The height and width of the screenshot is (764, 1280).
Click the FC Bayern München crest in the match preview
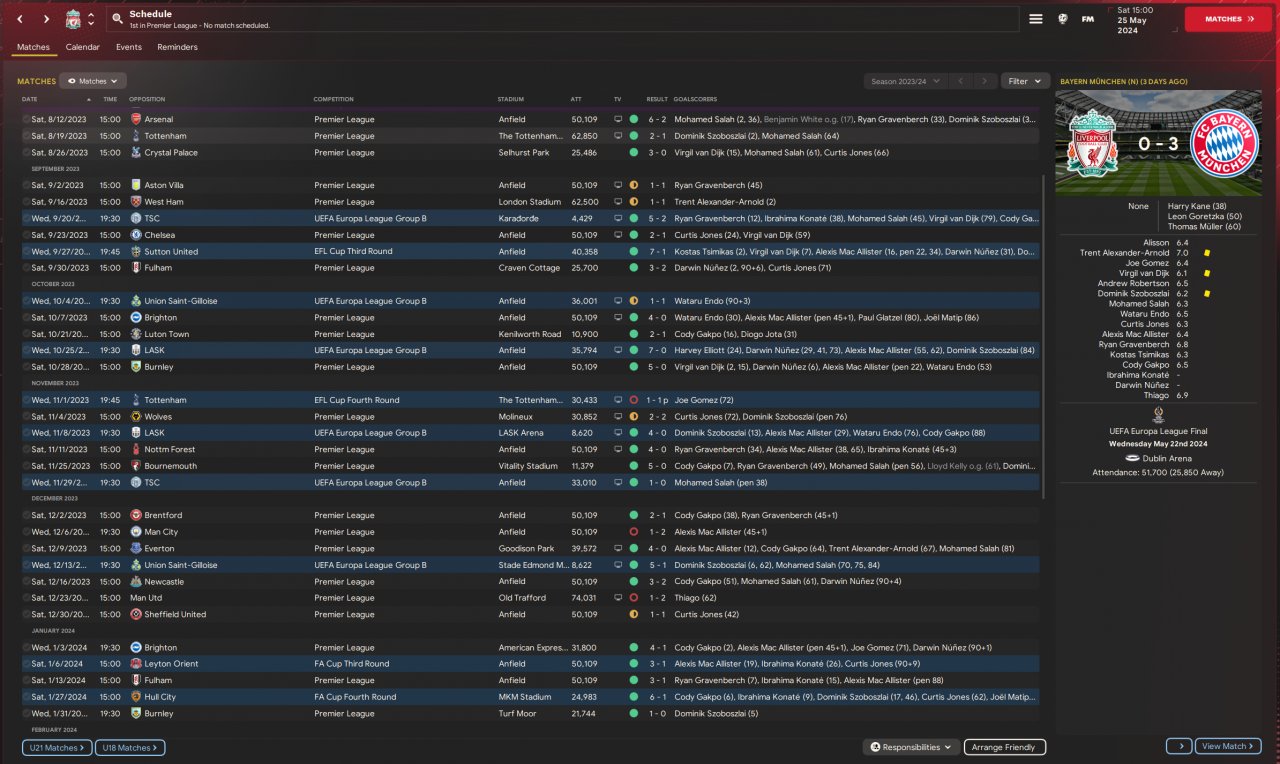pyautogui.click(x=1224, y=144)
